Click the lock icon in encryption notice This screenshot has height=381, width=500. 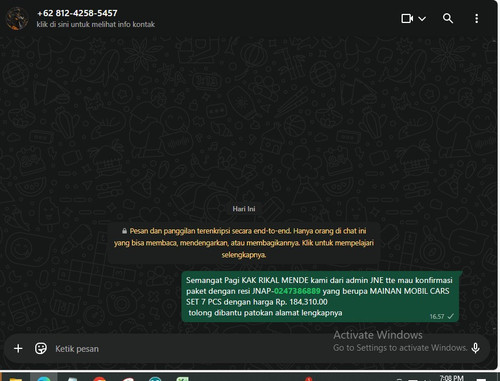124,231
